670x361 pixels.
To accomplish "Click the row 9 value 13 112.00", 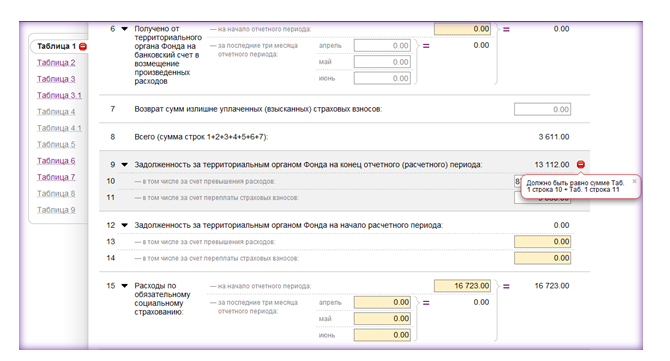I will [552, 164].
